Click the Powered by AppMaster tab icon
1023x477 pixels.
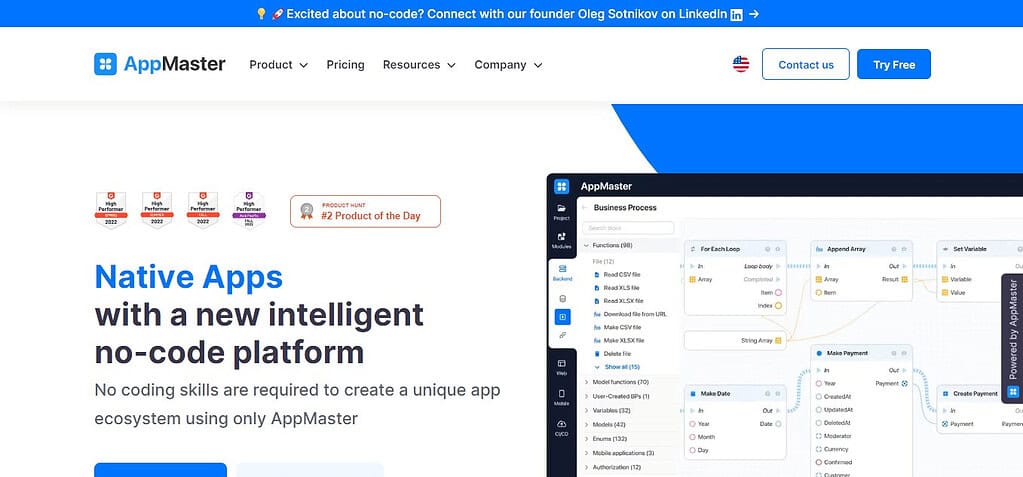[x=1013, y=392]
